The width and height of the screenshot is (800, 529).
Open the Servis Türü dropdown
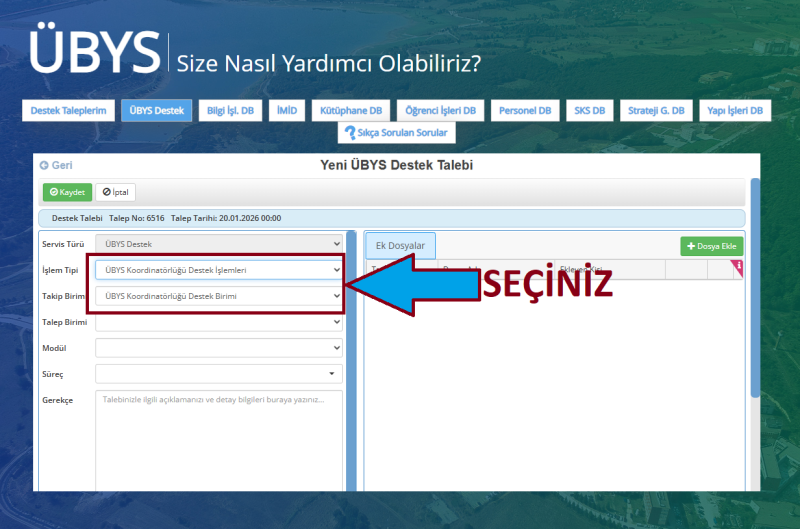[218, 243]
